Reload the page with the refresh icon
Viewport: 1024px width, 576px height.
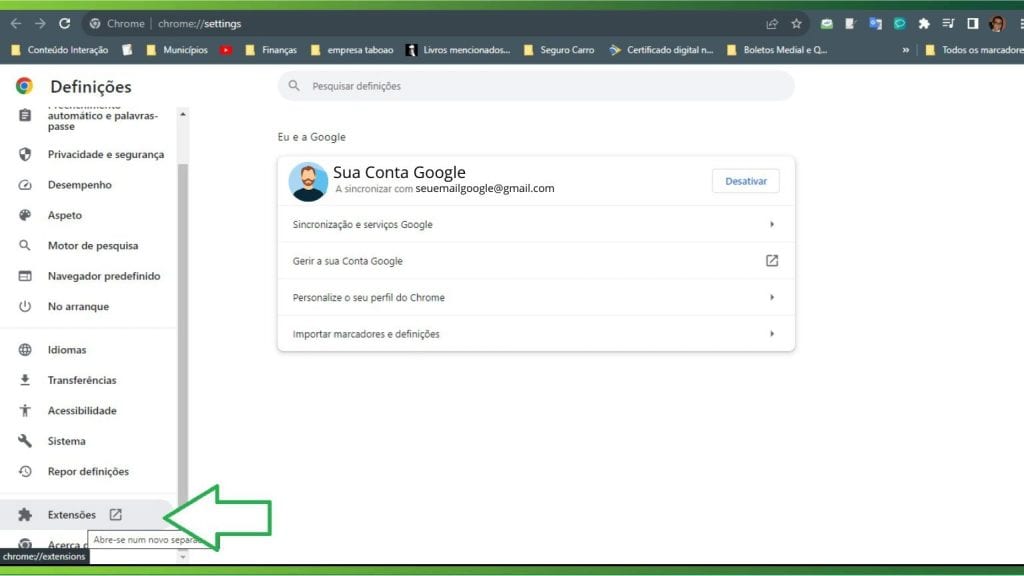click(65, 24)
